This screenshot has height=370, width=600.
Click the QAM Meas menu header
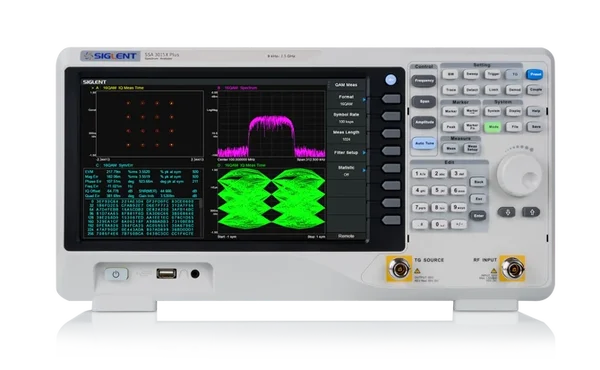point(346,85)
